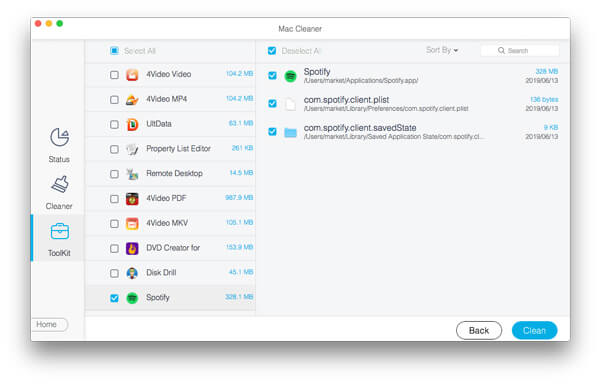Open the Status pie chart icon
Screen dimensions: 600x384
coord(59,137)
